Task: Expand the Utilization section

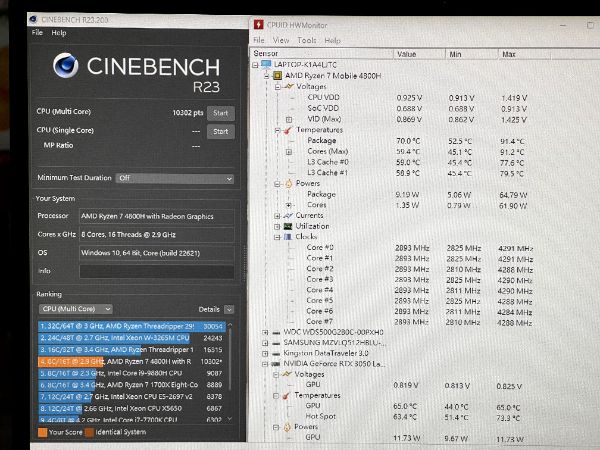Action: pos(277,227)
